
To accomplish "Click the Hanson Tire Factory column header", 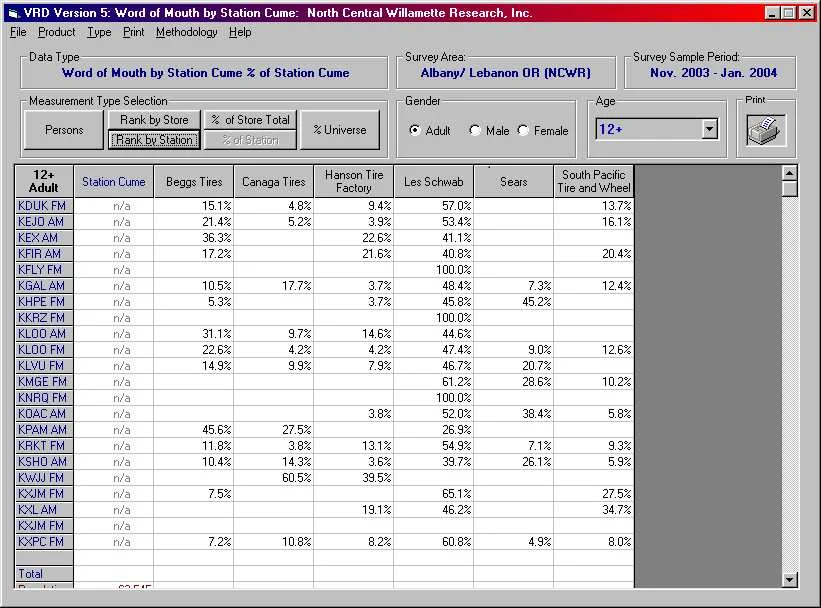I will (x=354, y=181).
